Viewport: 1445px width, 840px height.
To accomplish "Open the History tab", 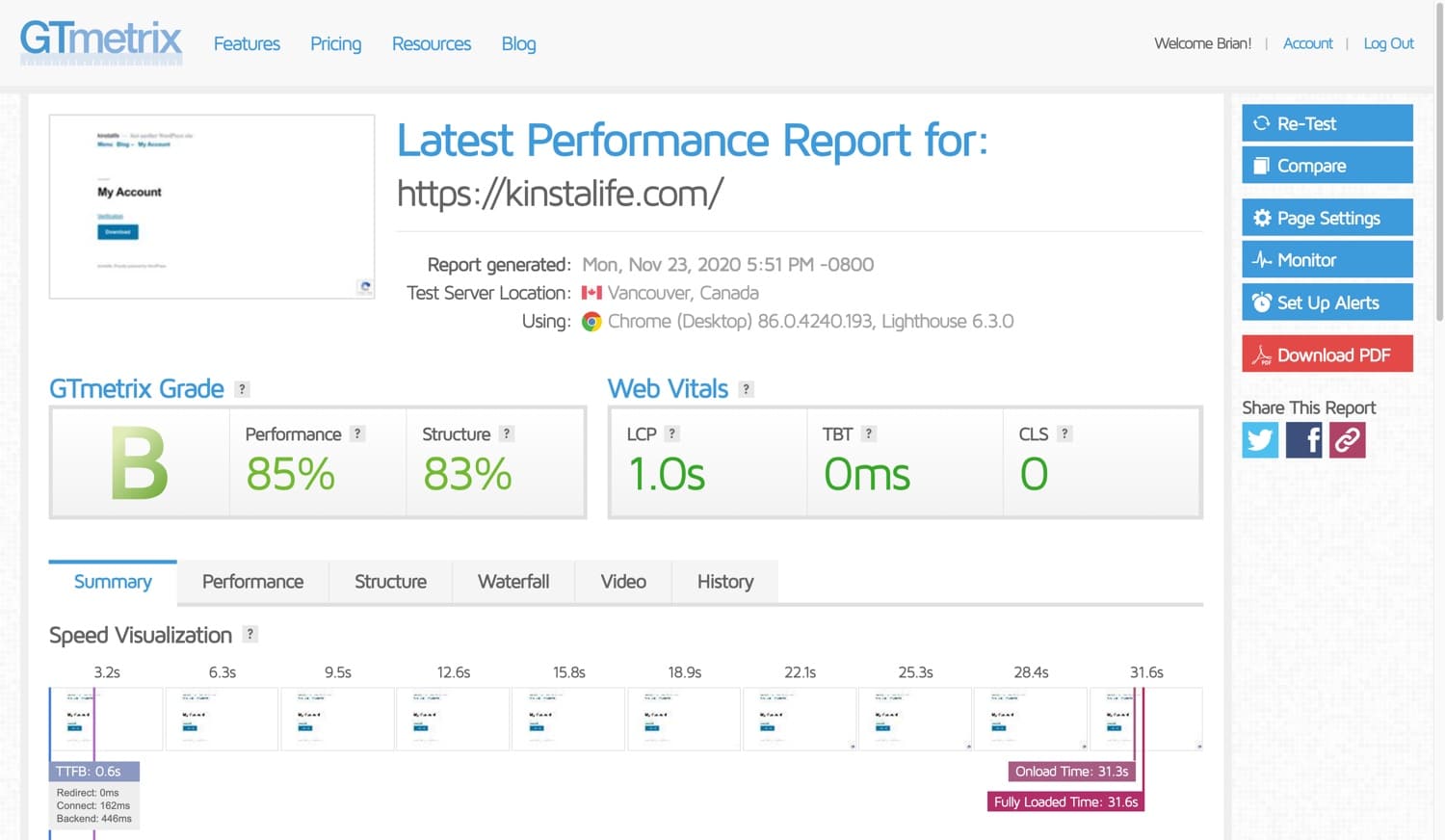I will [724, 582].
